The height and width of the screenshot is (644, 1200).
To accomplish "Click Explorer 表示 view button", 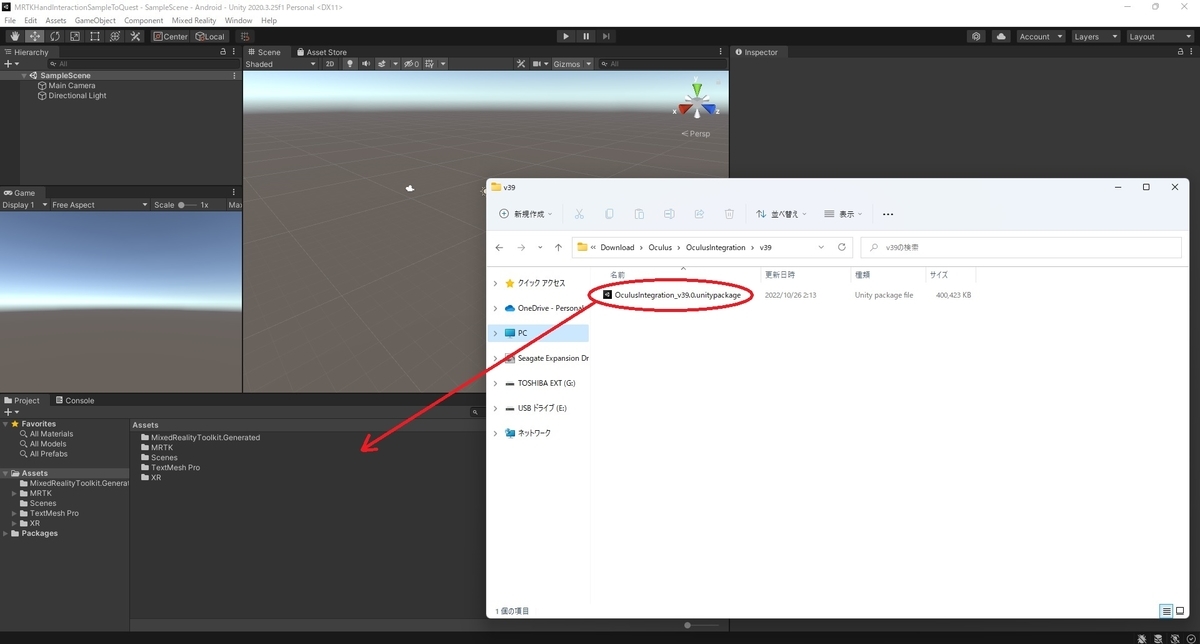I will pyautogui.click(x=843, y=214).
